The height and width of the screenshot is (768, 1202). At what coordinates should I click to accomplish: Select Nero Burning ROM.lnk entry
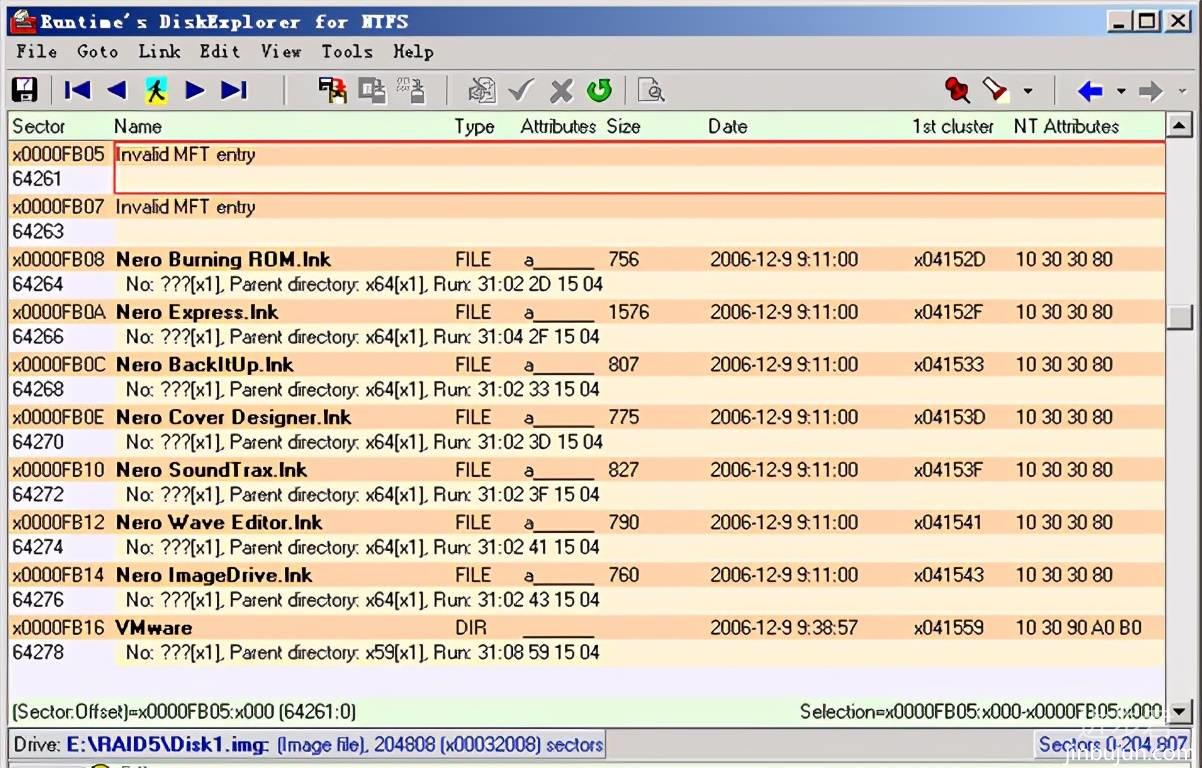(587, 272)
